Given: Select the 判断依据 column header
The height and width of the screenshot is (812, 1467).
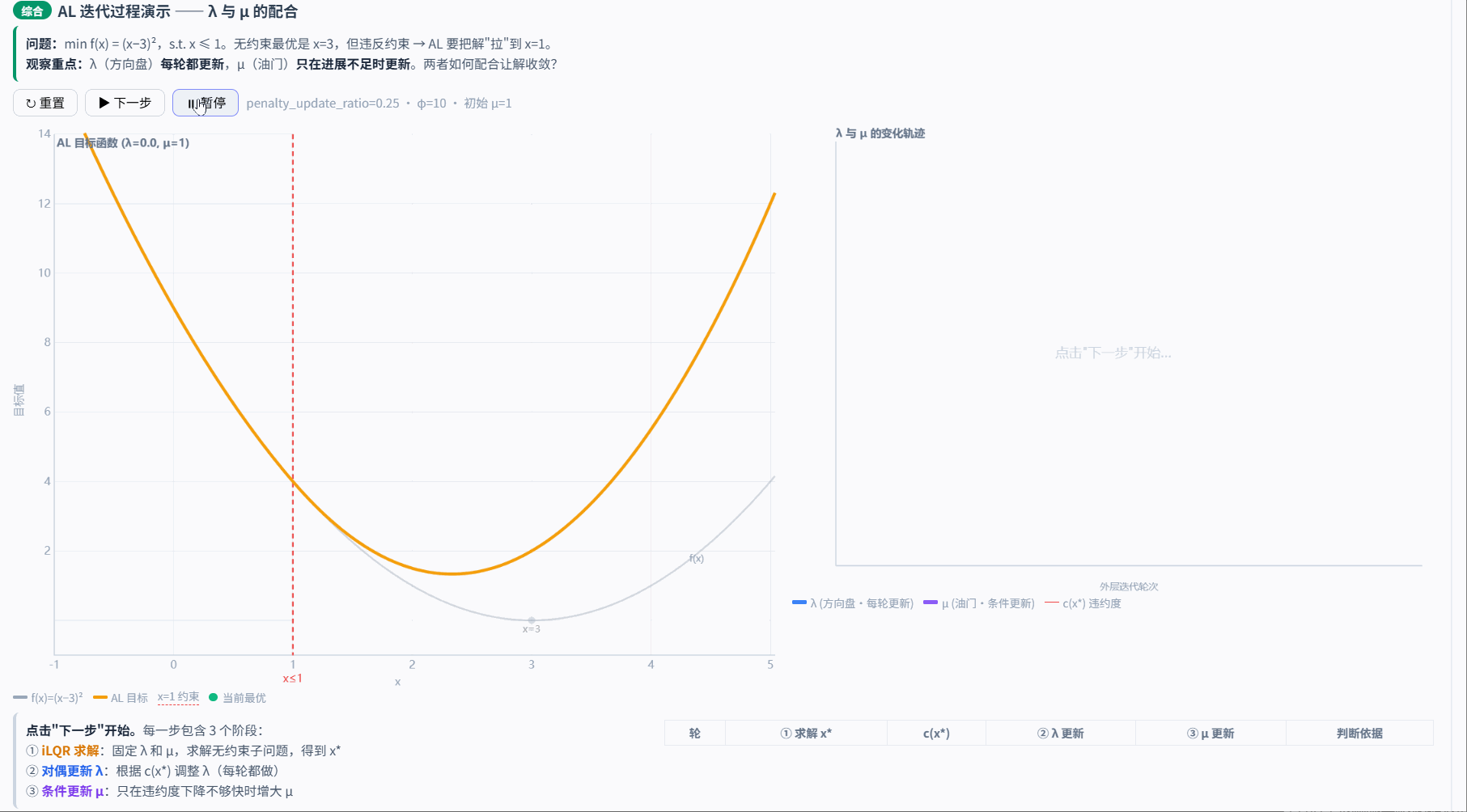Looking at the screenshot, I should click(1359, 734).
